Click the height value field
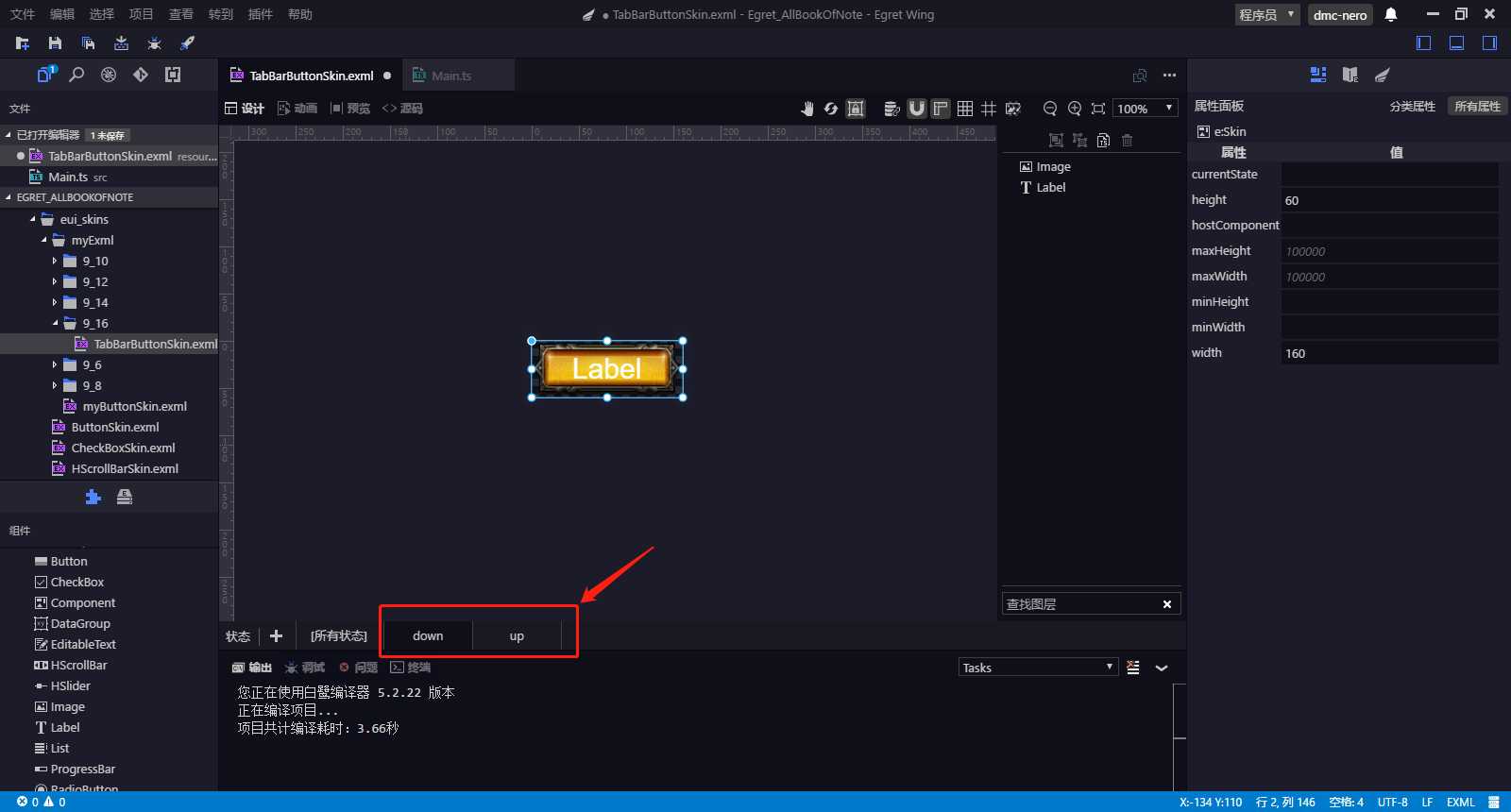 [x=1389, y=200]
